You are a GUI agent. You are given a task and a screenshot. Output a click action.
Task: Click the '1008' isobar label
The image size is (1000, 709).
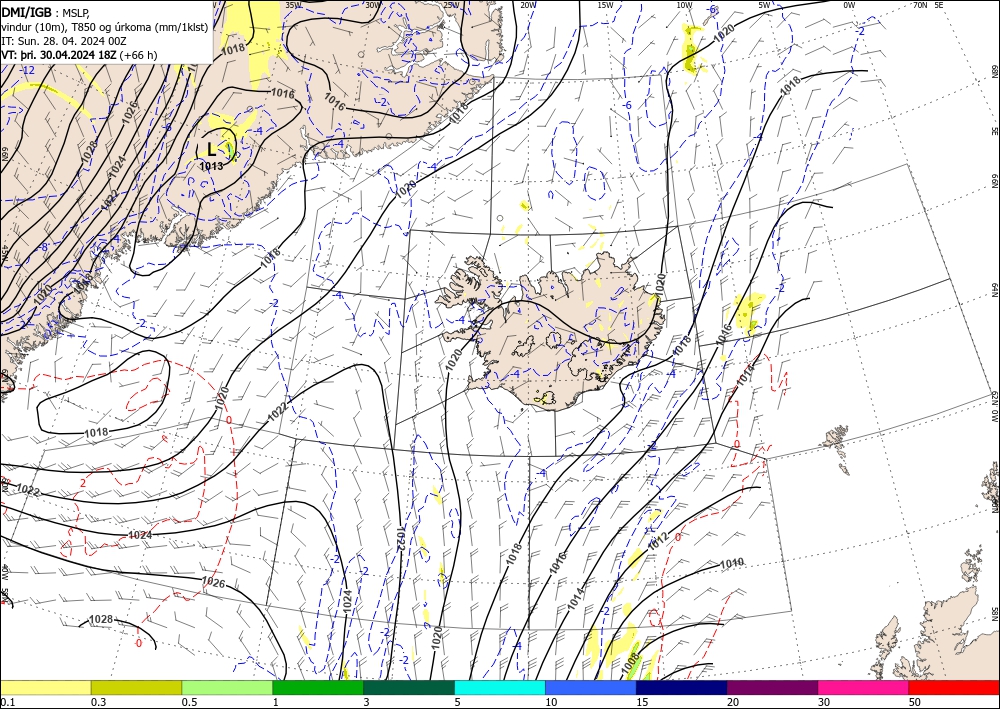coord(630,664)
